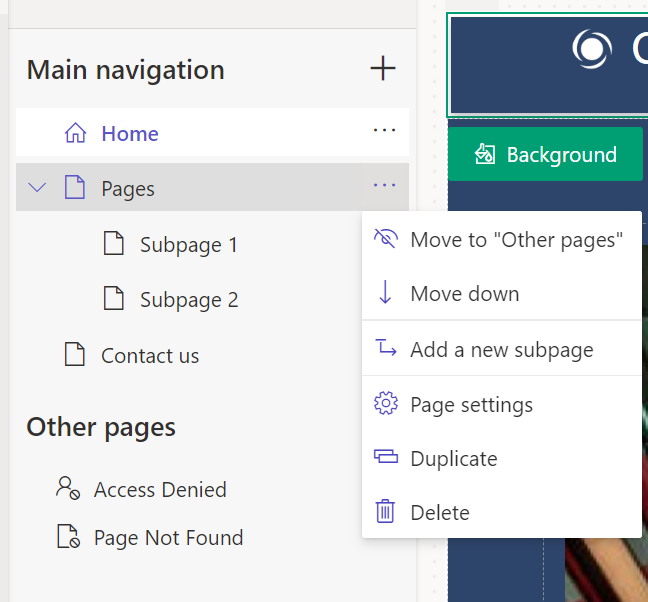
Task: Choose Delete from context menu
Action: (502, 513)
